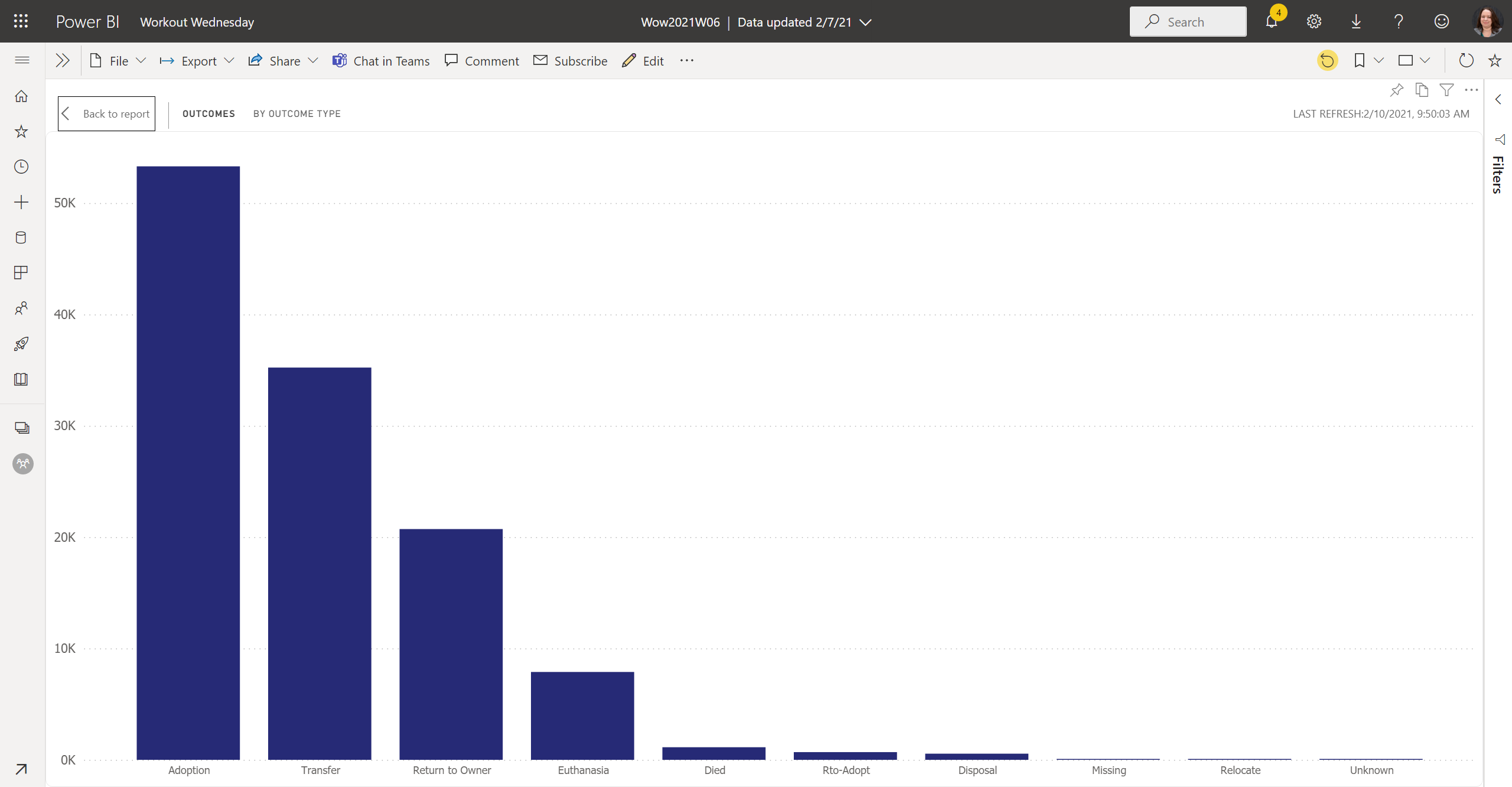The width and height of the screenshot is (1512, 787).
Task: Expand the Share dropdown arrow
Action: [314, 60]
